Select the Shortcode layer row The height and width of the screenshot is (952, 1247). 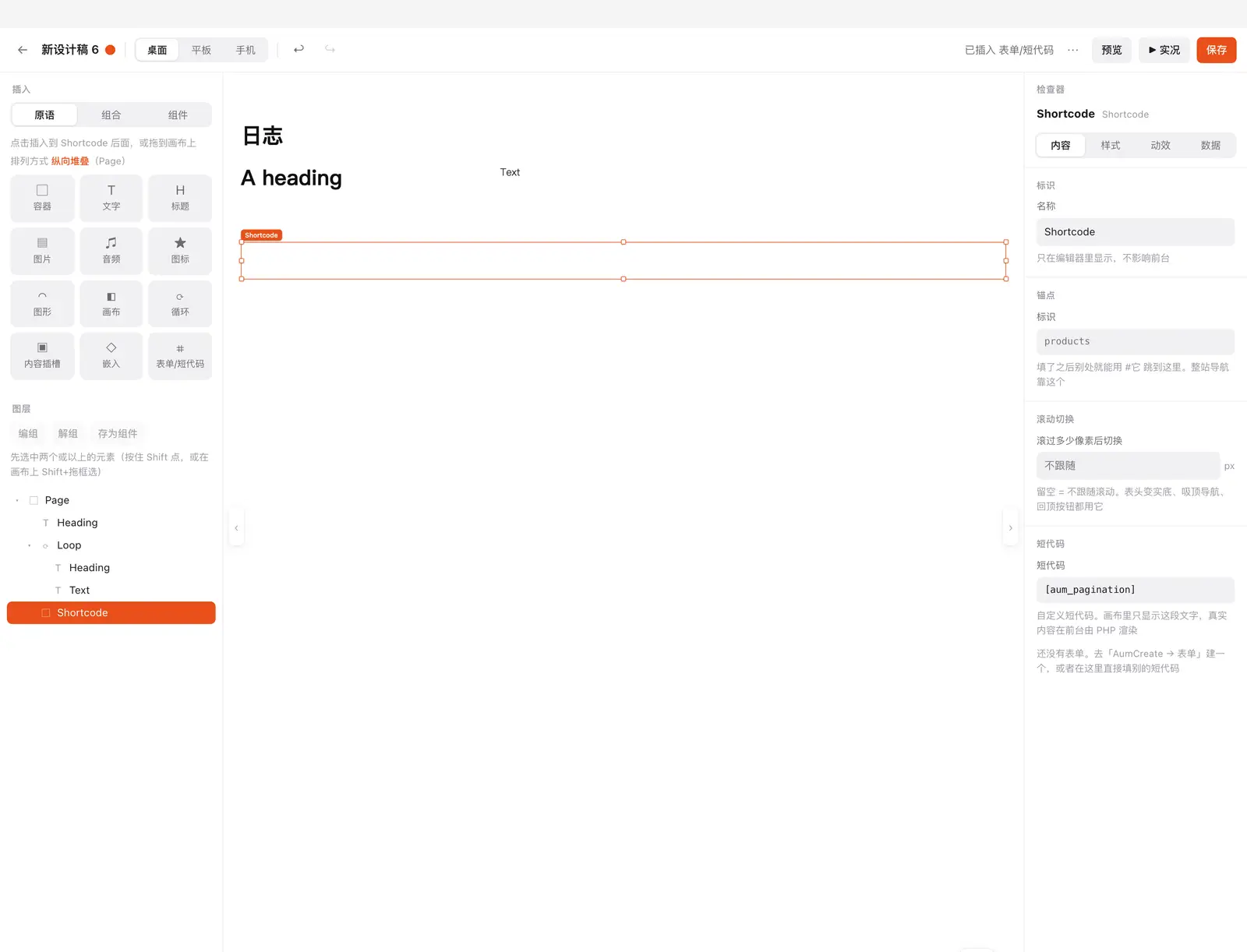[111, 612]
